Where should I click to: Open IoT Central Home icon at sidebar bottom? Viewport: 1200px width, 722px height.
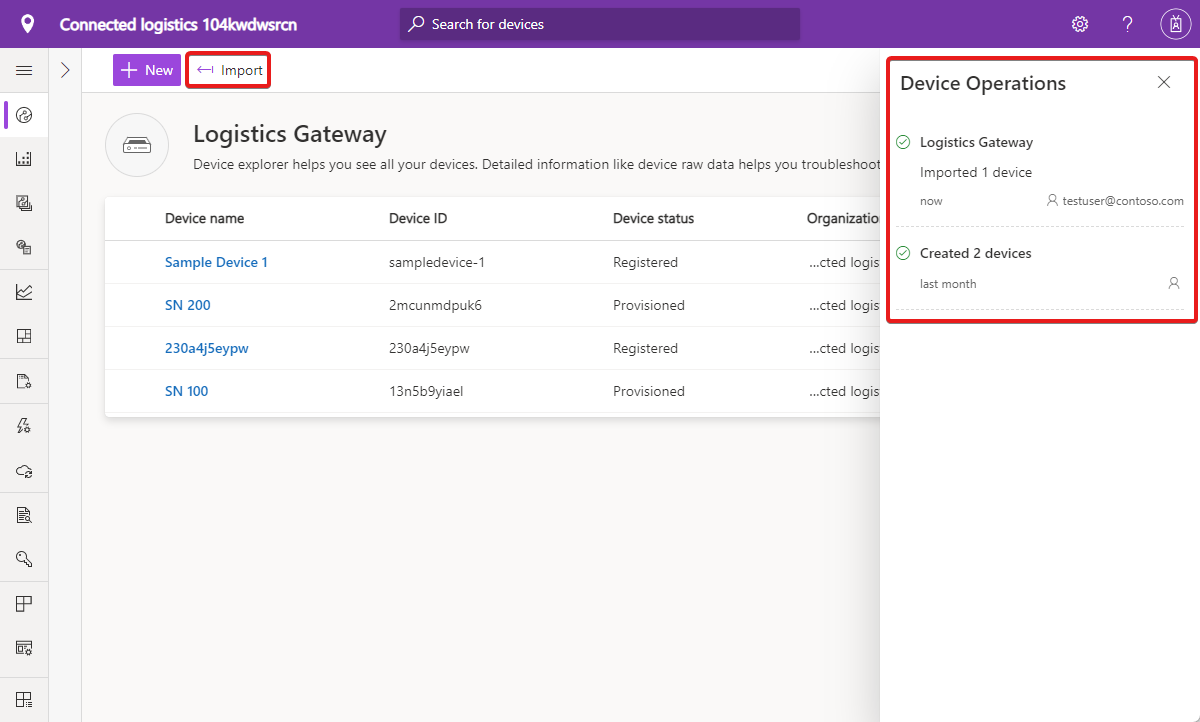(24, 699)
